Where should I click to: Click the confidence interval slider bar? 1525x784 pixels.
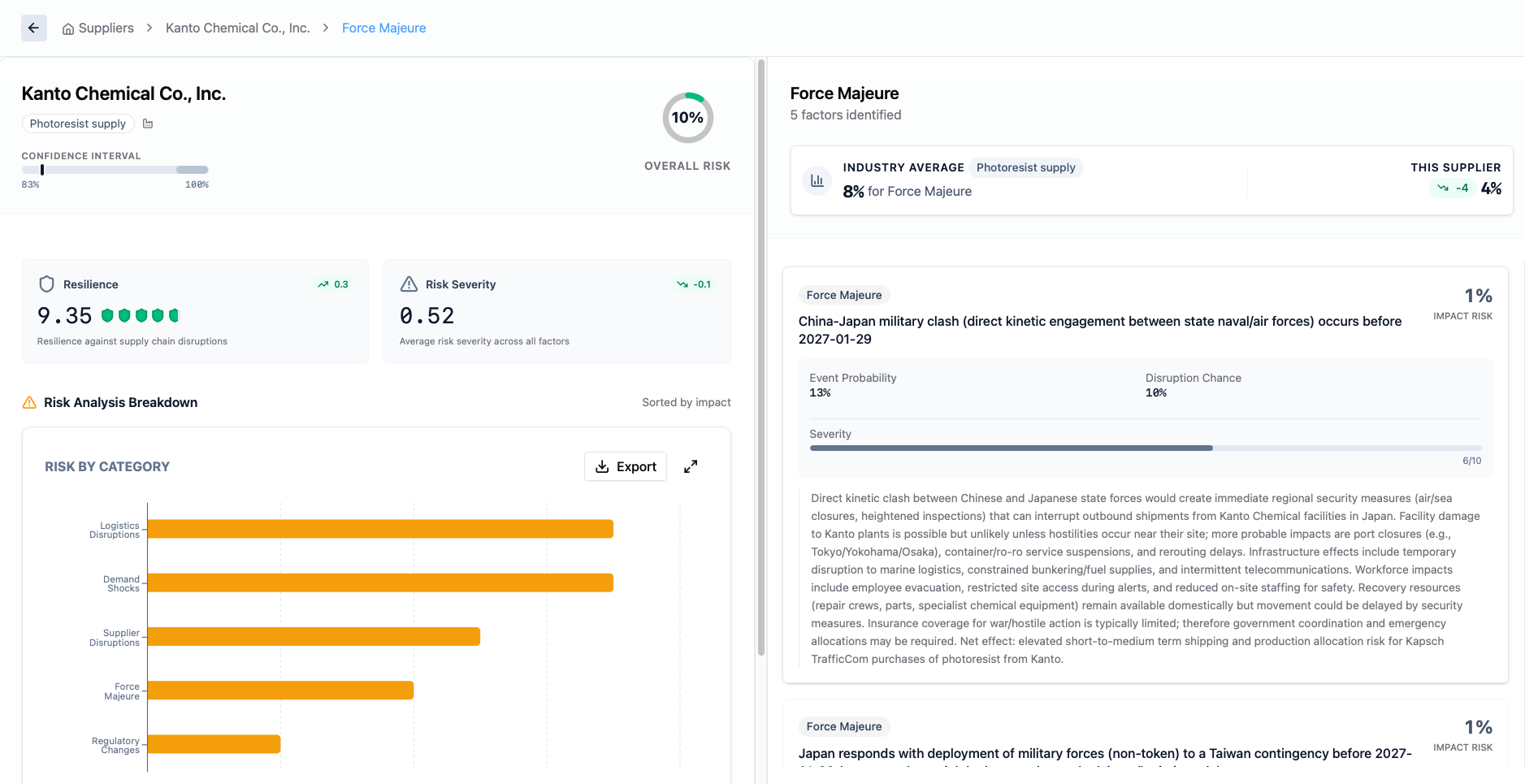pos(115,170)
